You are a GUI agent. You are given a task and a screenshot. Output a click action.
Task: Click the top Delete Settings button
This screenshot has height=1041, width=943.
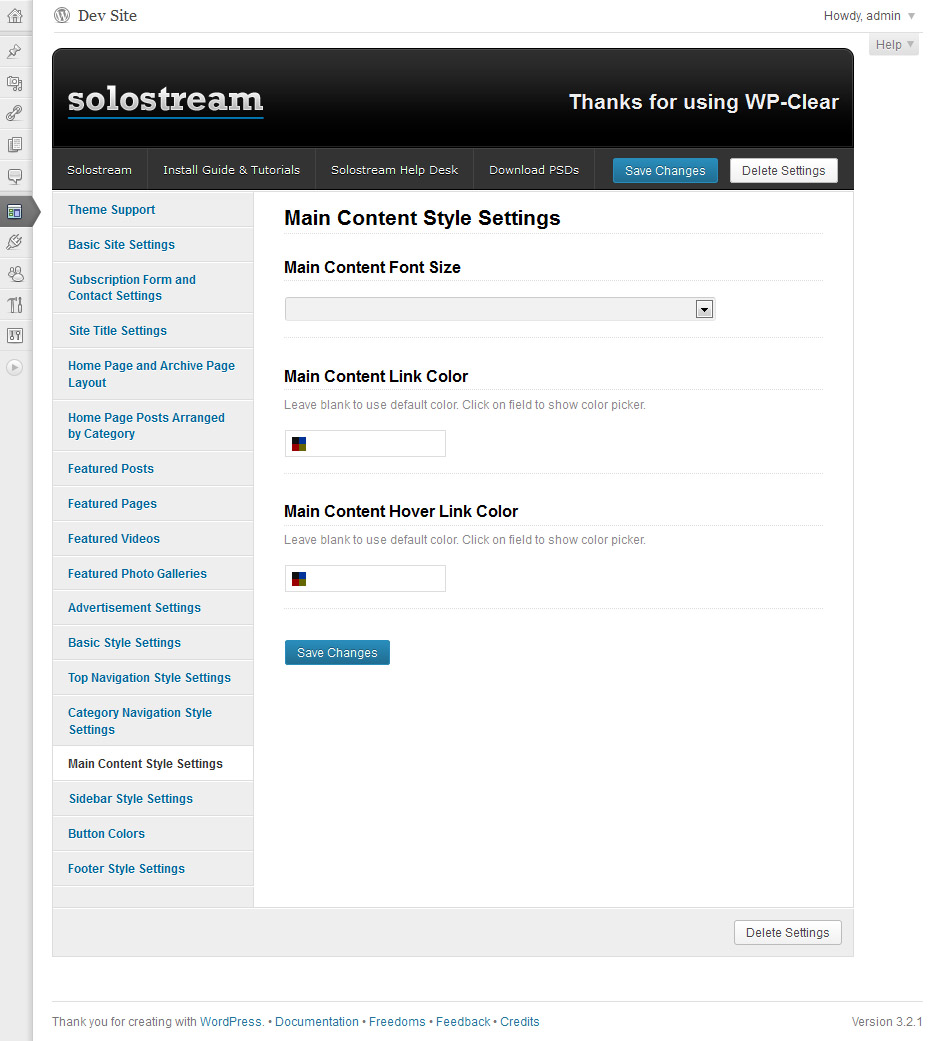[784, 171]
